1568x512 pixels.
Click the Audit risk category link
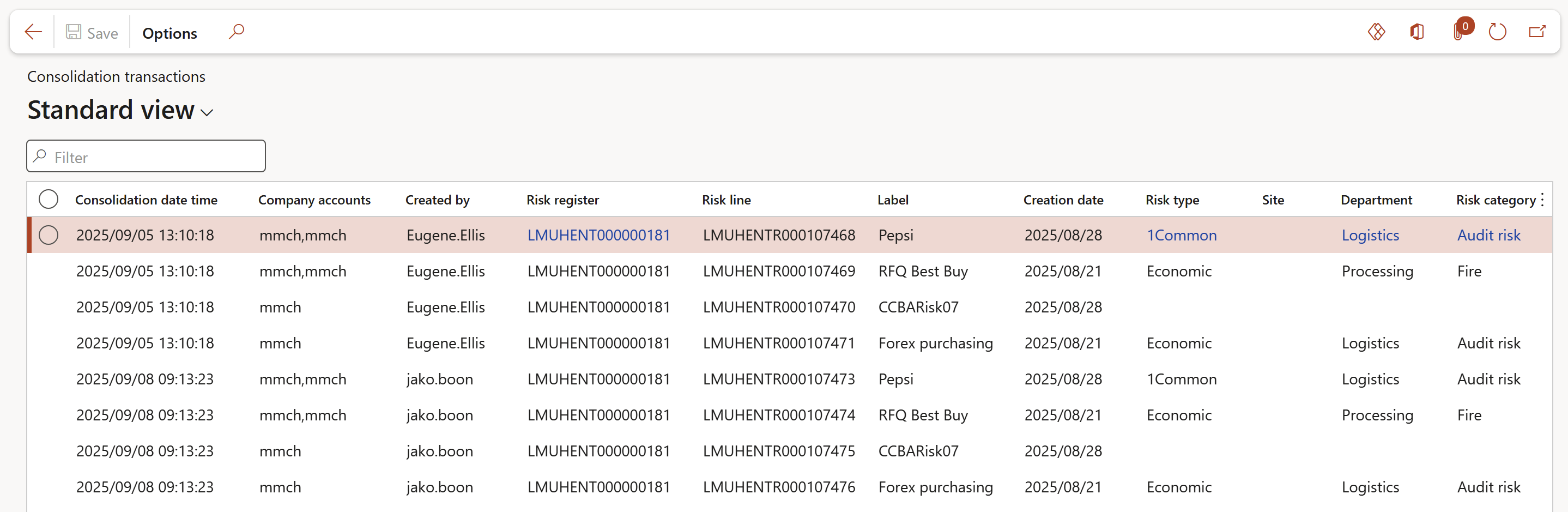click(1488, 235)
